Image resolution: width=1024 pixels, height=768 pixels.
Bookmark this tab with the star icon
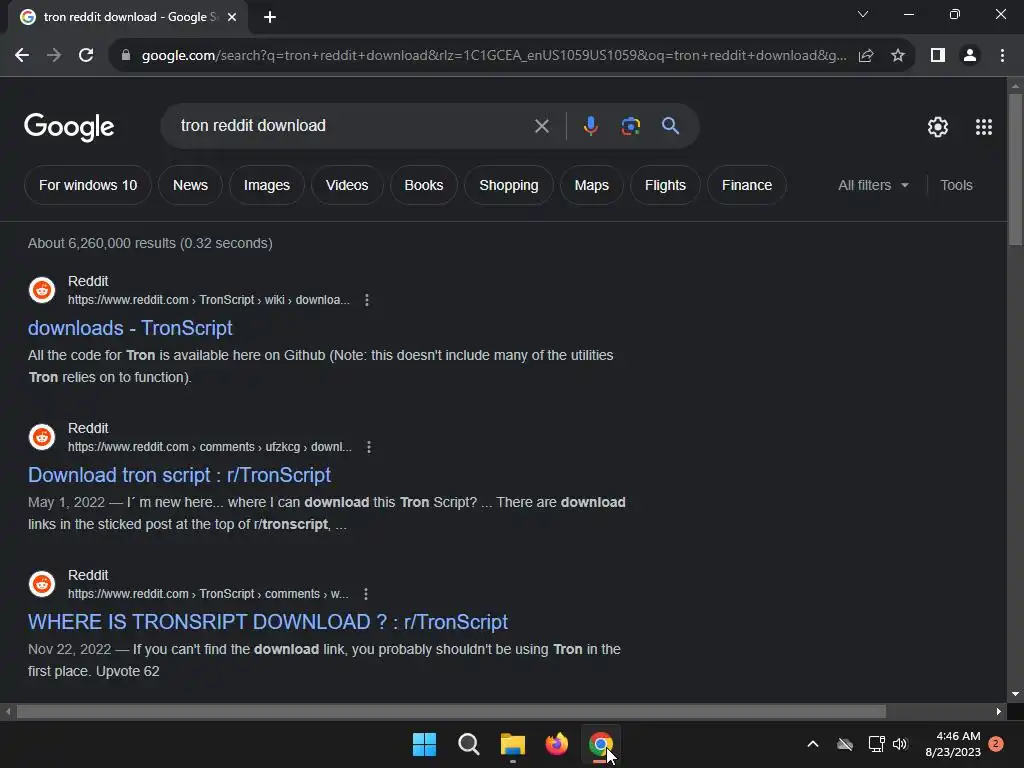pos(898,56)
